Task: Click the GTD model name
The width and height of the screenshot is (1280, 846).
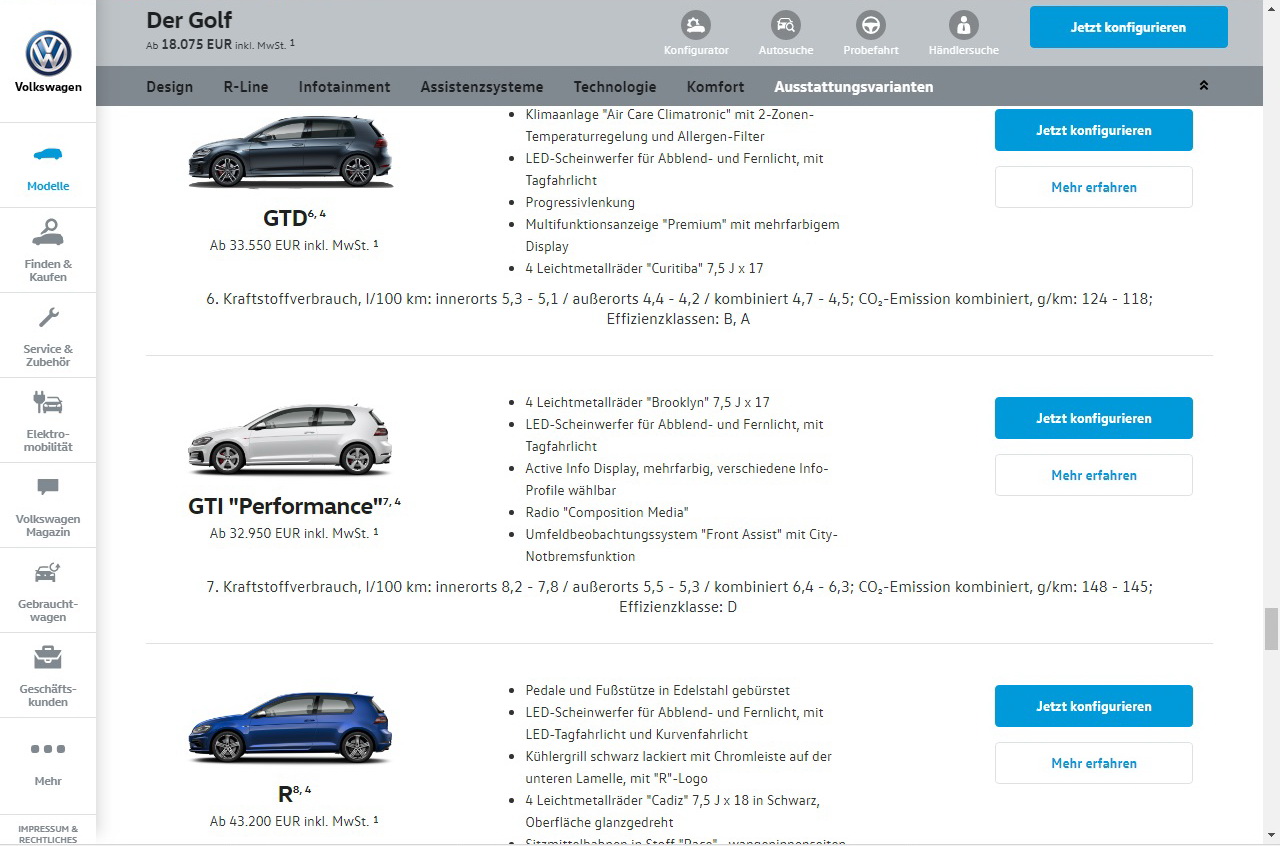Action: click(285, 219)
